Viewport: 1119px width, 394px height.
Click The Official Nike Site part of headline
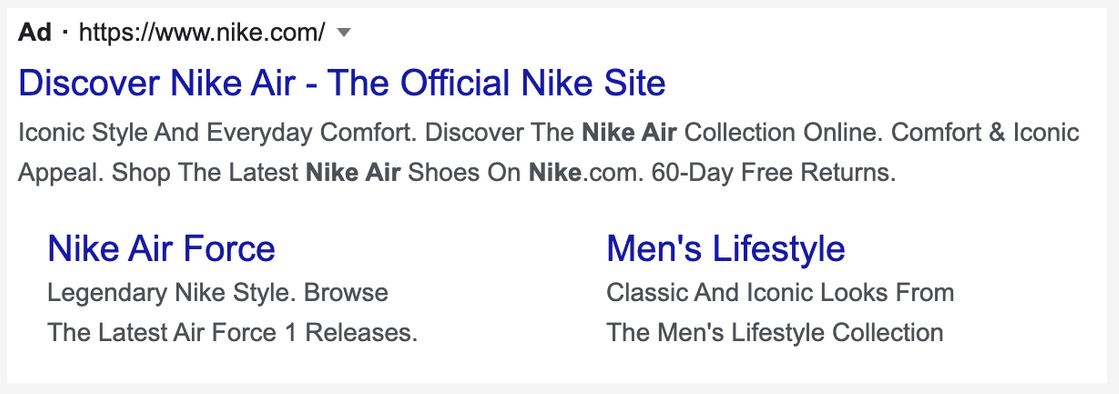point(497,84)
